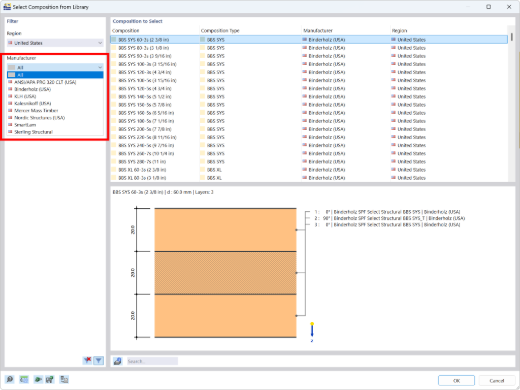520x390 pixels.
Task: Select the BBS SYS 220-5s (8 11/16 in) row
Action: pyautogui.click(x=309, y=137)
